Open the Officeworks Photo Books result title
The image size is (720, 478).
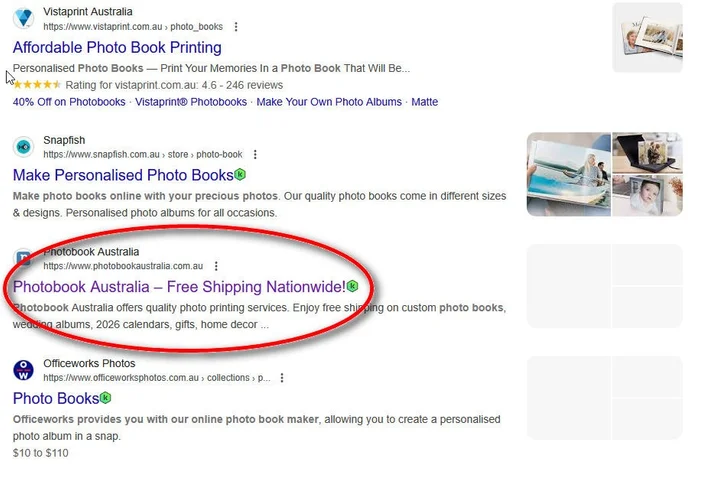coord(55,398)
